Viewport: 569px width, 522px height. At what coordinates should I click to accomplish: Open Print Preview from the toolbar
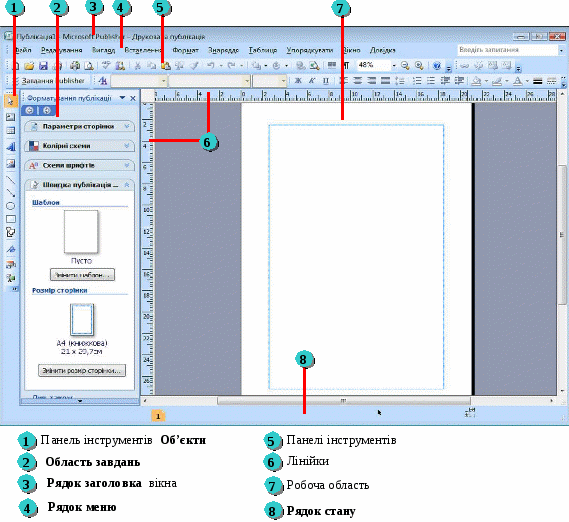pos(89,66)
